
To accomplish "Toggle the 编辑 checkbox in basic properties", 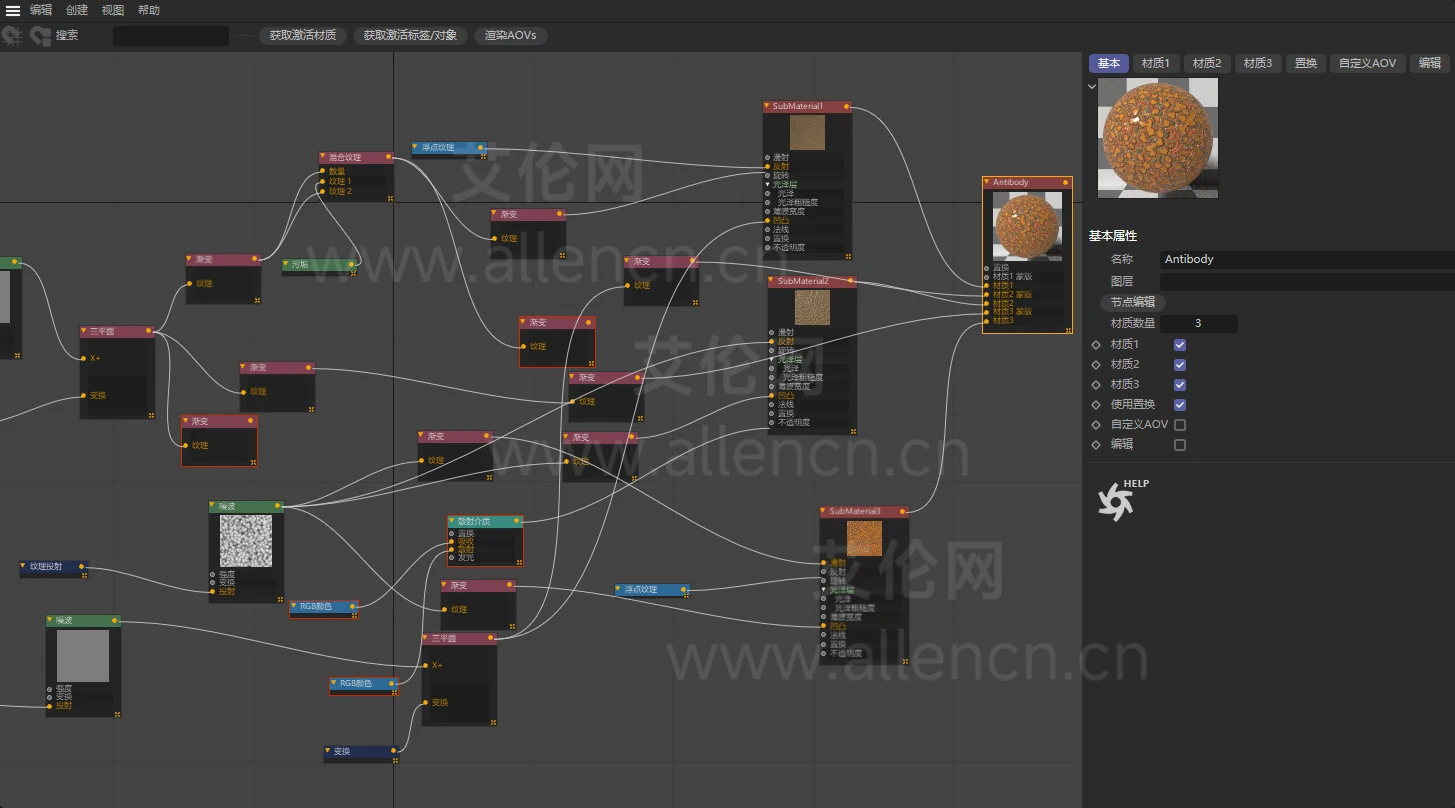I will coord(1180,445).
